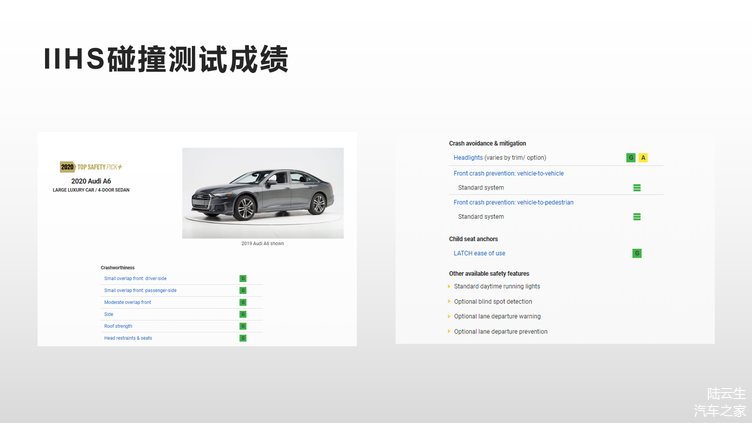
Task: Click green G rating for Roof strength
Action: (243, 327)
